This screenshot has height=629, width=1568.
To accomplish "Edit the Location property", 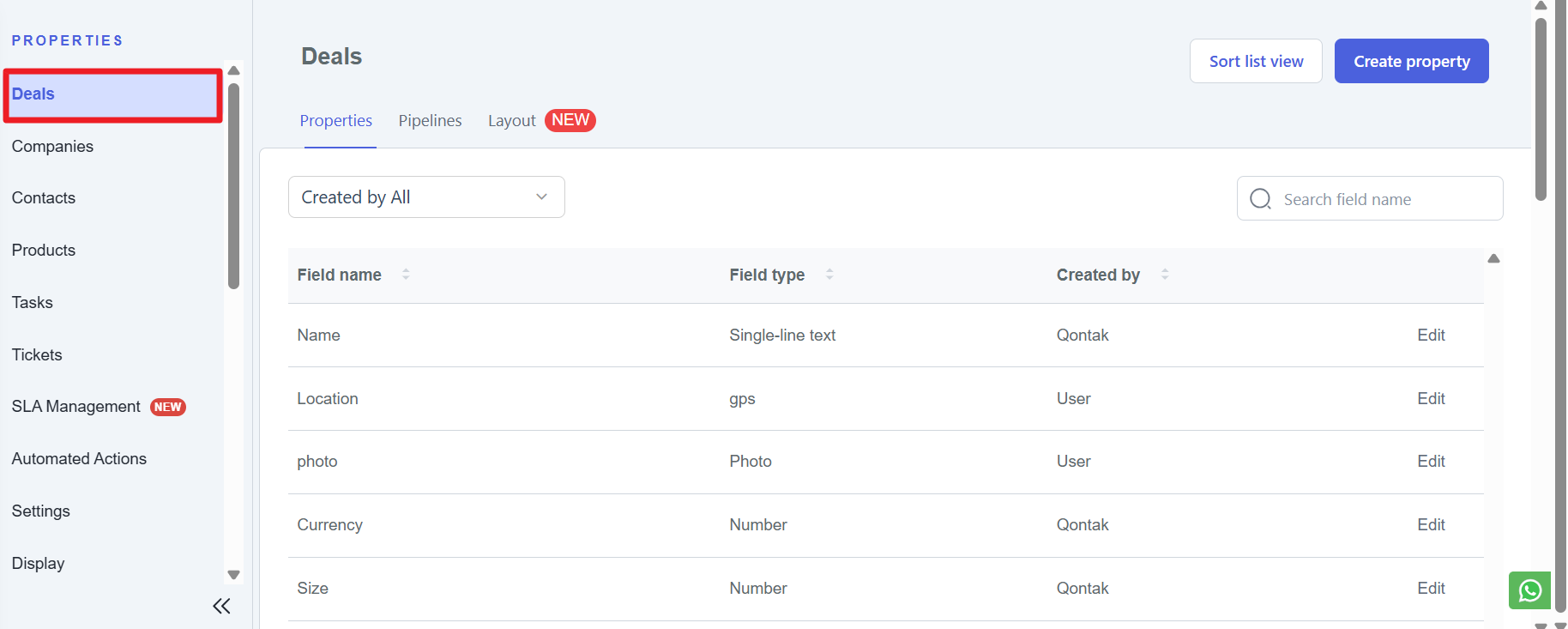I will (1430, 399).
